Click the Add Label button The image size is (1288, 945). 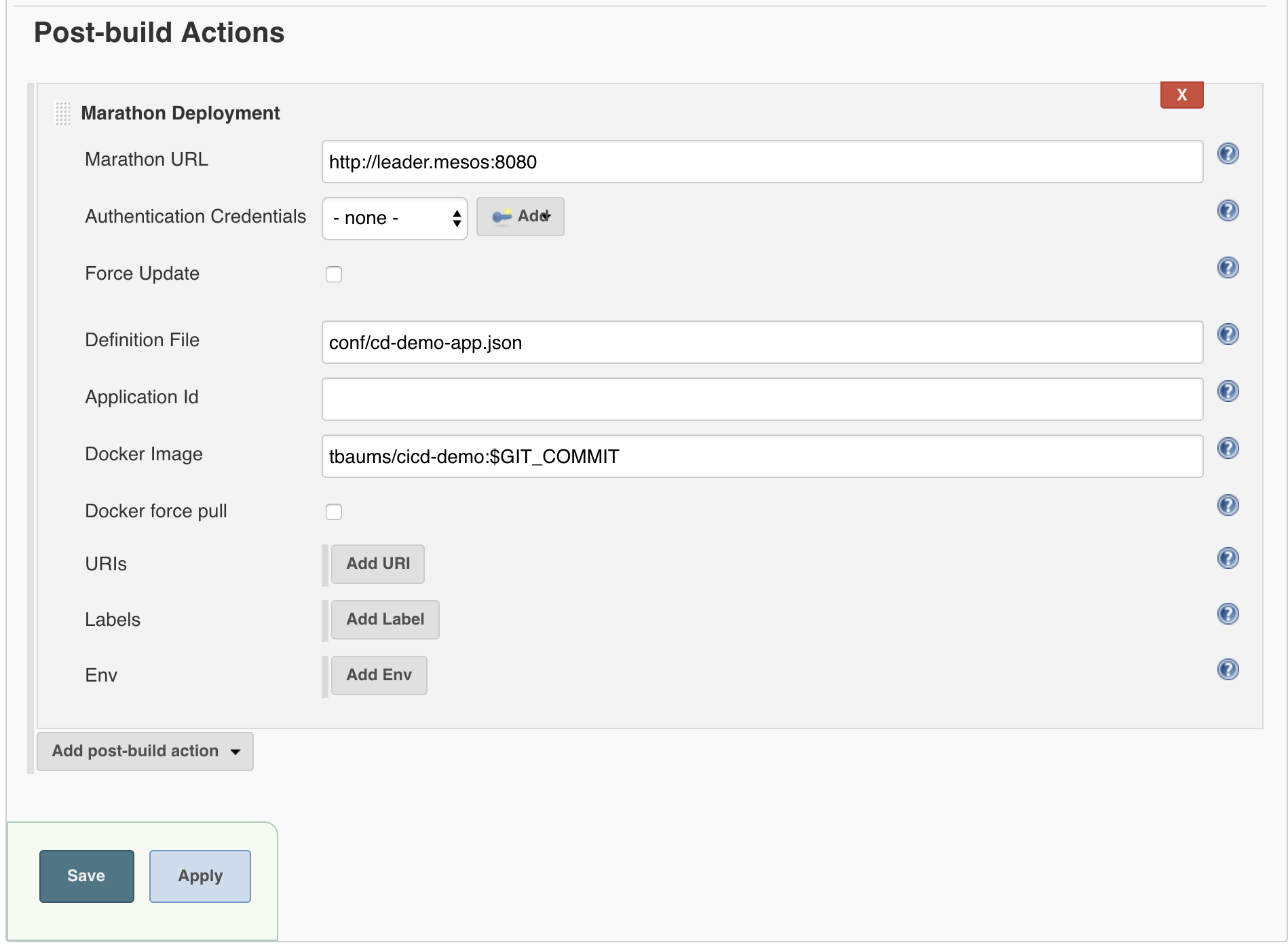(384, 618)
